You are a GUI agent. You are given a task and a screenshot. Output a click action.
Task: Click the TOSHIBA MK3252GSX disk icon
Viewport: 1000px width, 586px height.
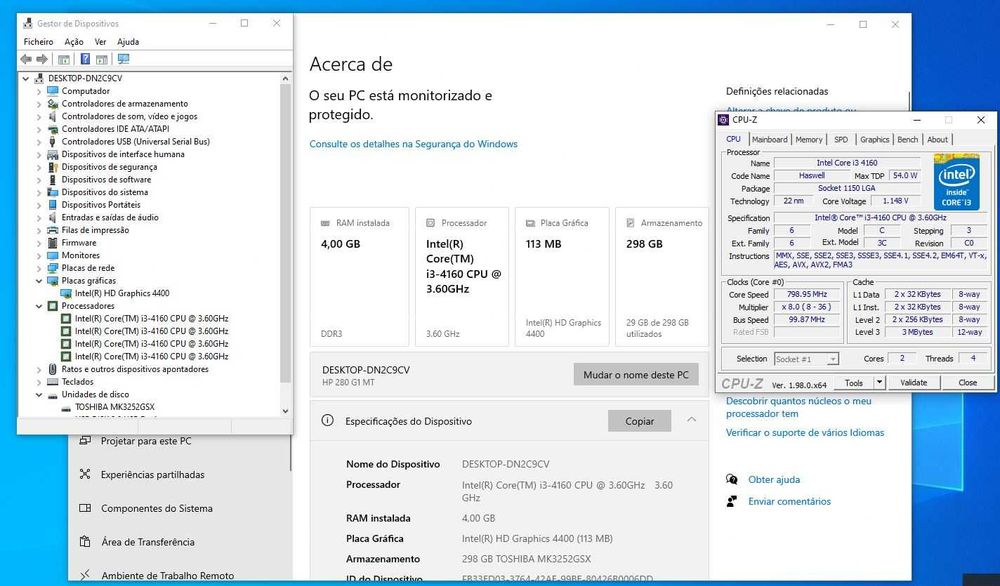66,407
